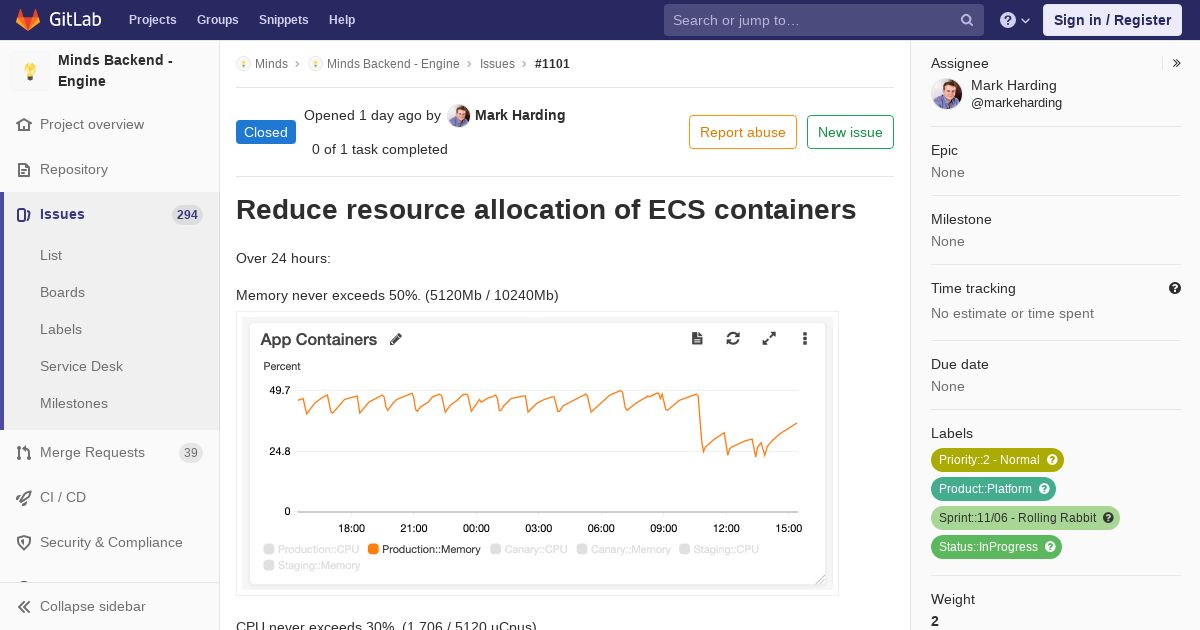Click the Repository file icon
Image resolution: width=1200 pixels, height=630 pixels.
coord(24,170)
